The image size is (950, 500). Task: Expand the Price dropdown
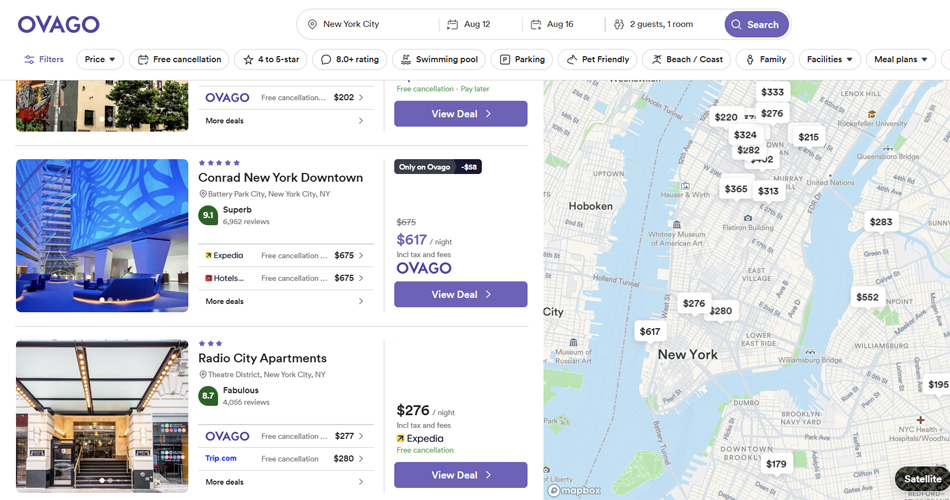point(100,59)
